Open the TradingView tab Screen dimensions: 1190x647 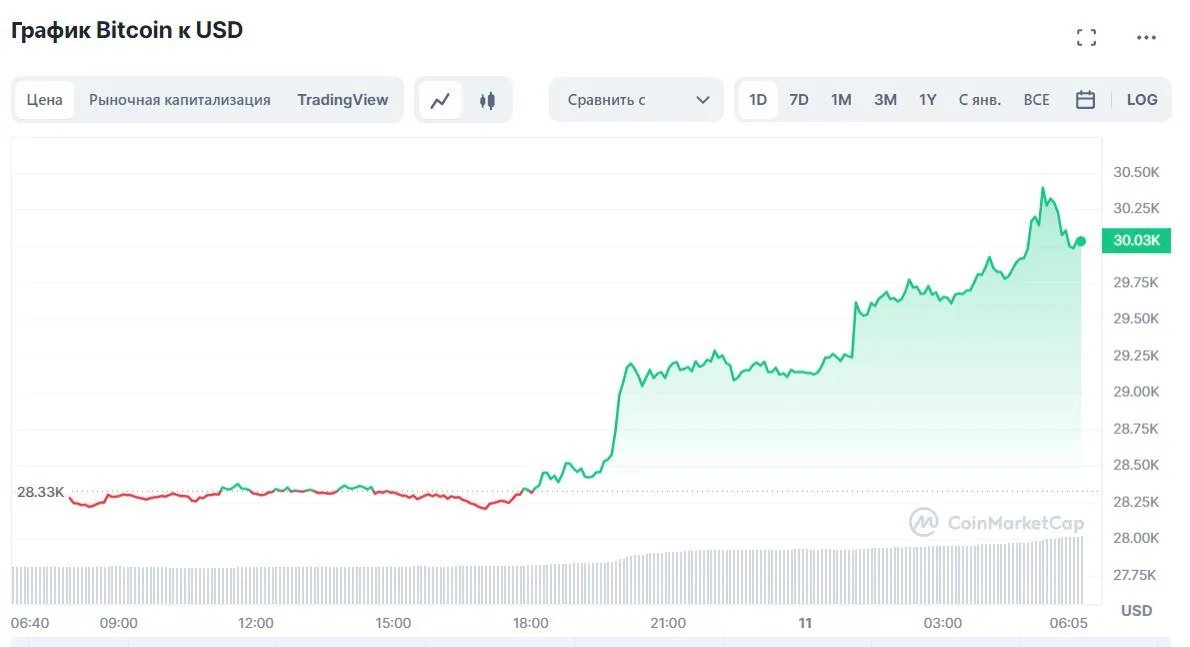click(x=343, y=100)
